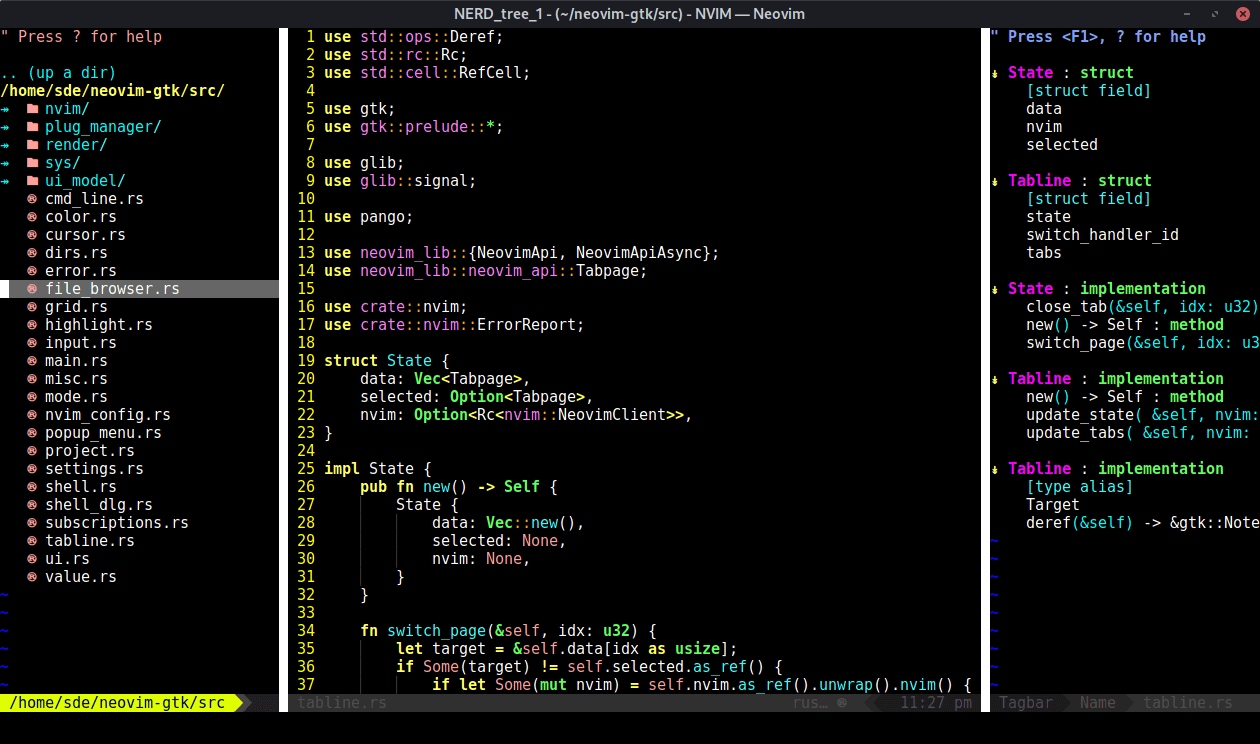Open ui.rs from the file tree
This screenshot has height=744, width=1260.
coord(67,559)
